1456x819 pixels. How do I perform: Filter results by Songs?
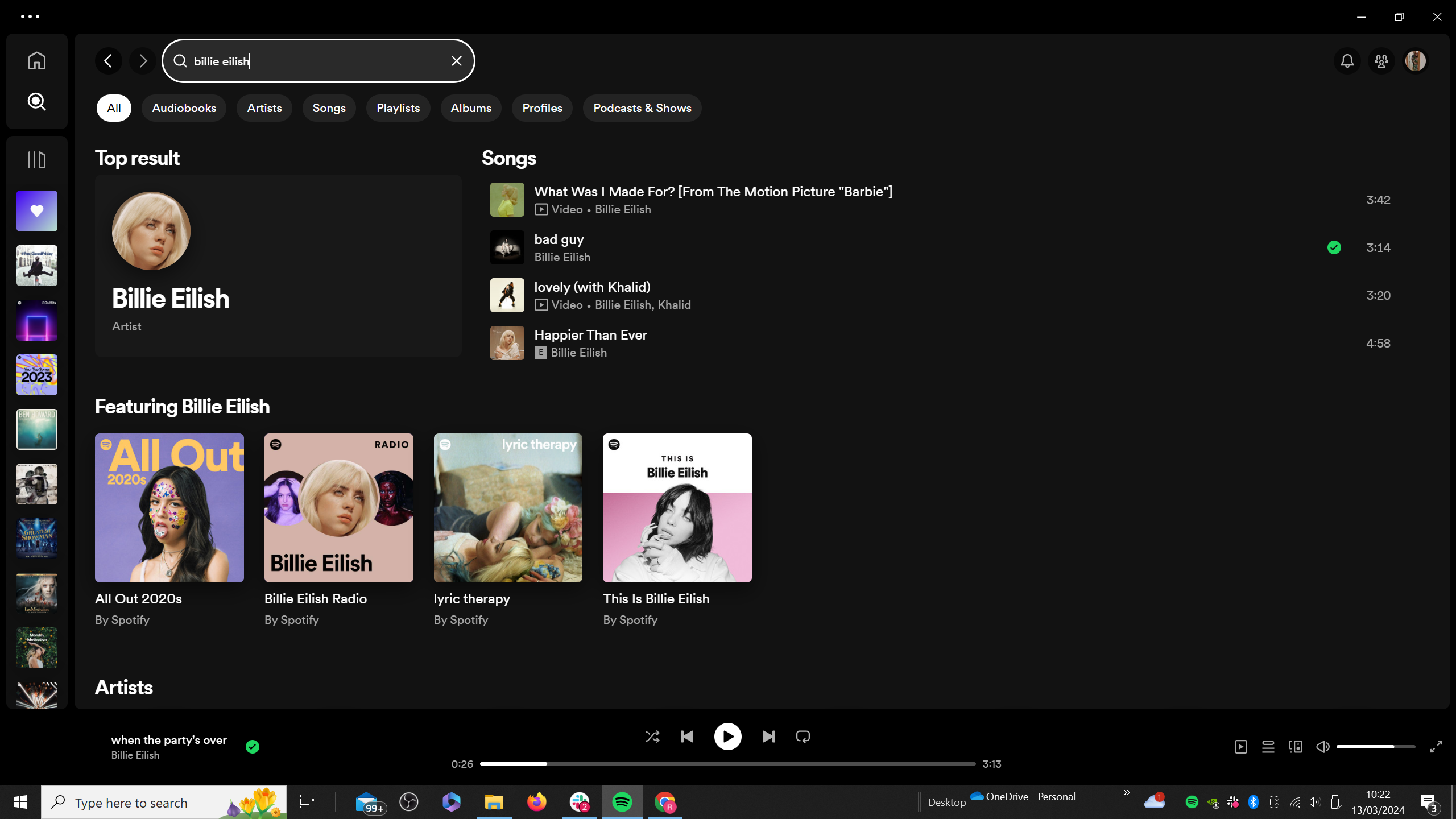pyautogui.click(x=329, y=108)
